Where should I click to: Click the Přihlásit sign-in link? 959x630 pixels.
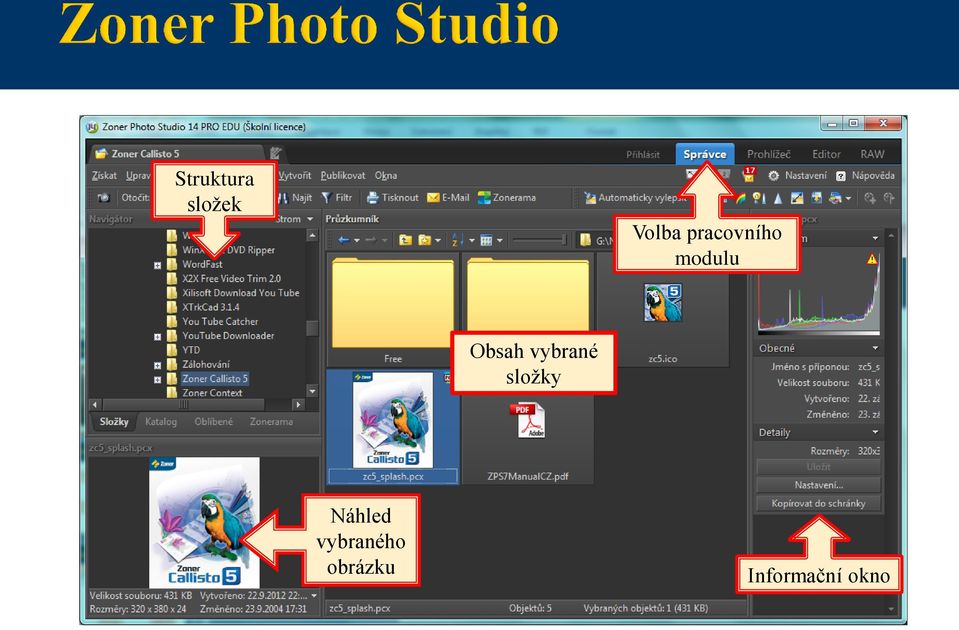coord(643,155)
